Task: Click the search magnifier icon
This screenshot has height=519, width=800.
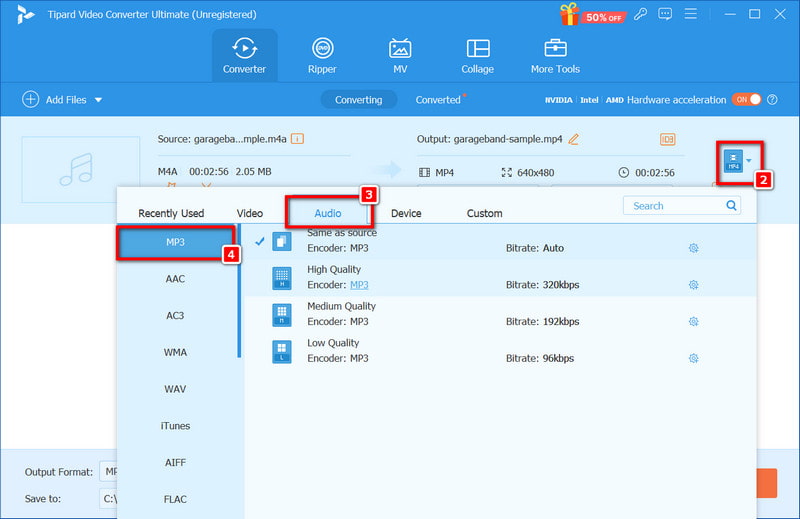Action: pos(731,206)
